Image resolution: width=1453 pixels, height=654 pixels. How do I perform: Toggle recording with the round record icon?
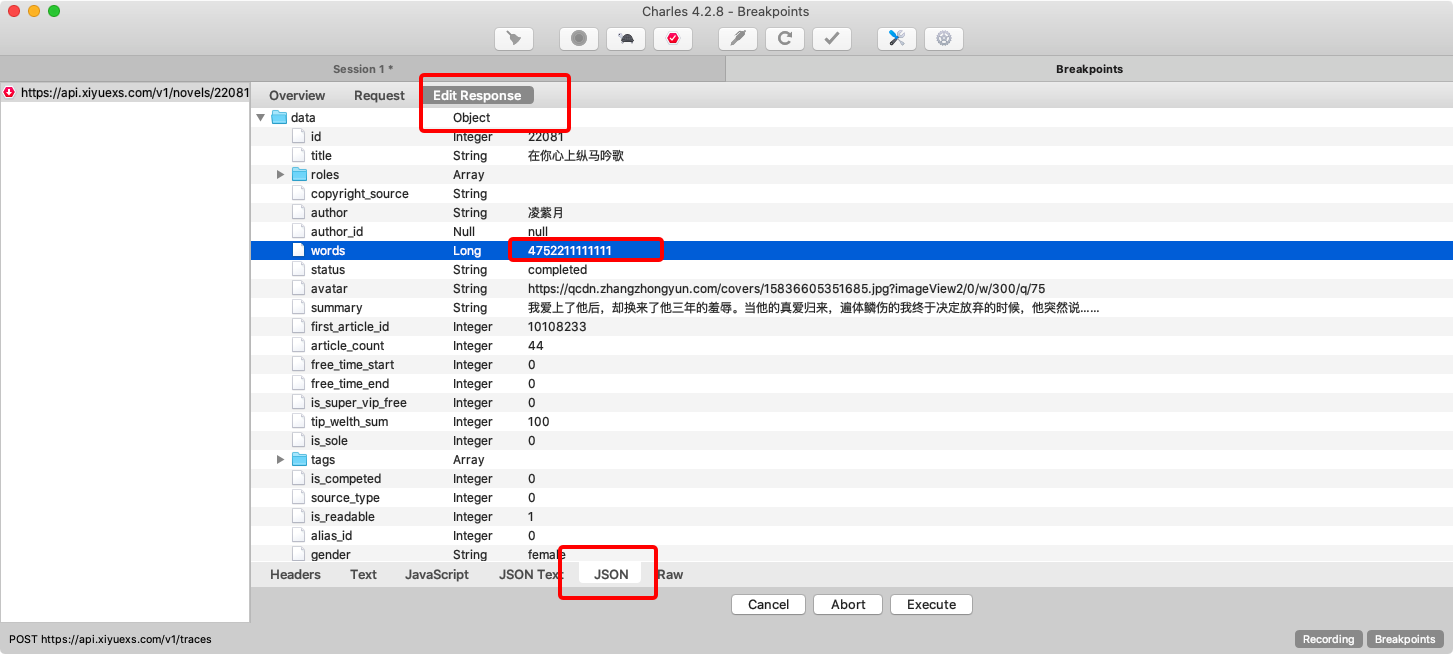coord(579,39)
